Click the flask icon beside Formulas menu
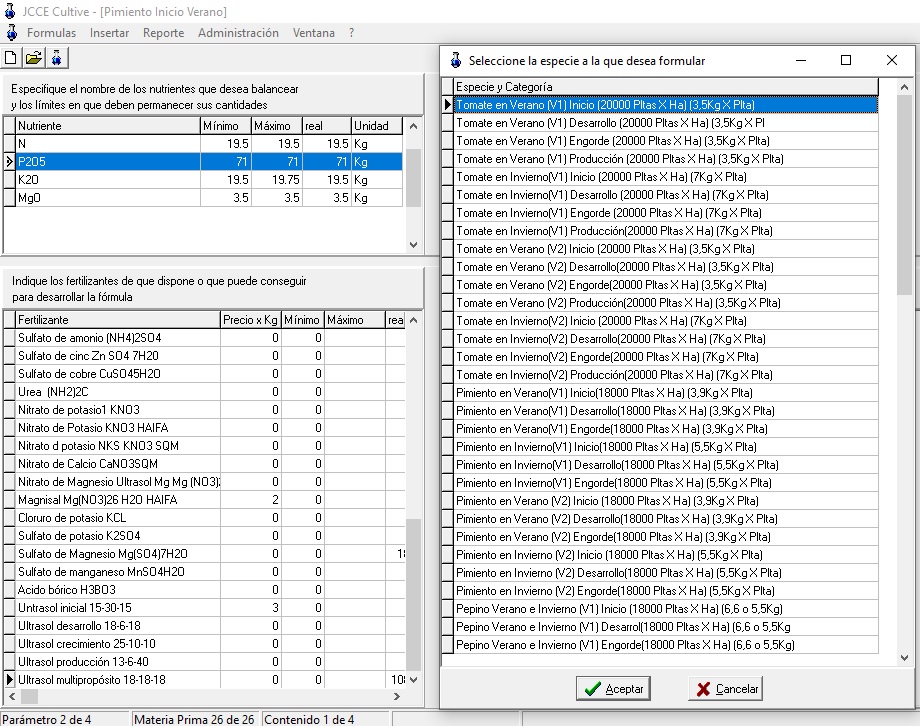Viewport: 920px width, 726px height. [11, 33]
